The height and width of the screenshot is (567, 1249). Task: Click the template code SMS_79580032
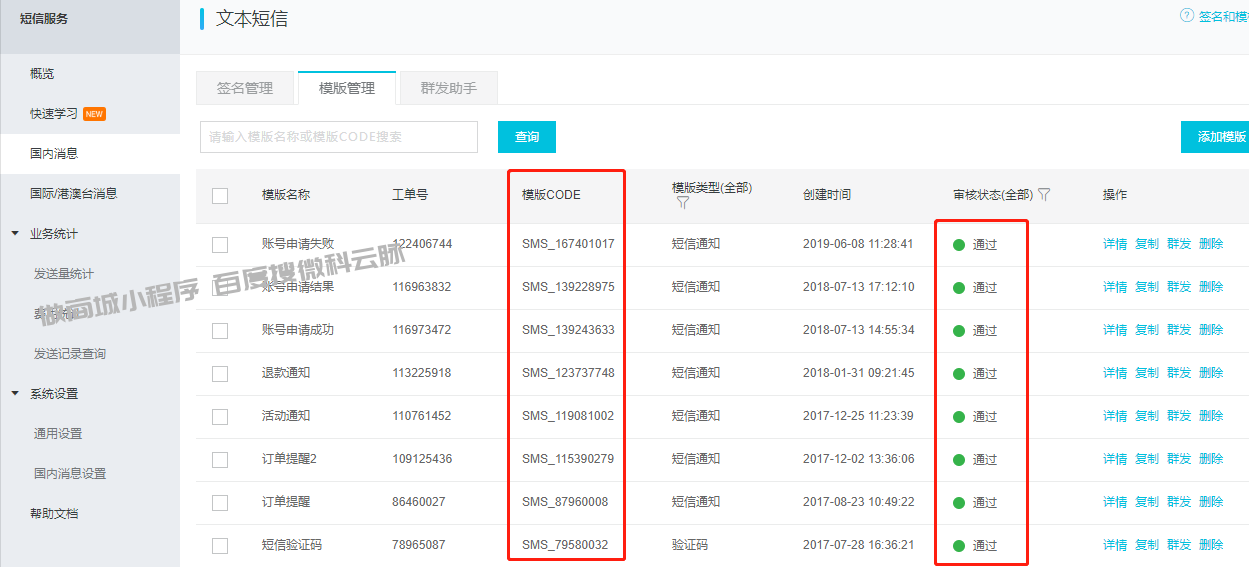click(x=565, y=545)
